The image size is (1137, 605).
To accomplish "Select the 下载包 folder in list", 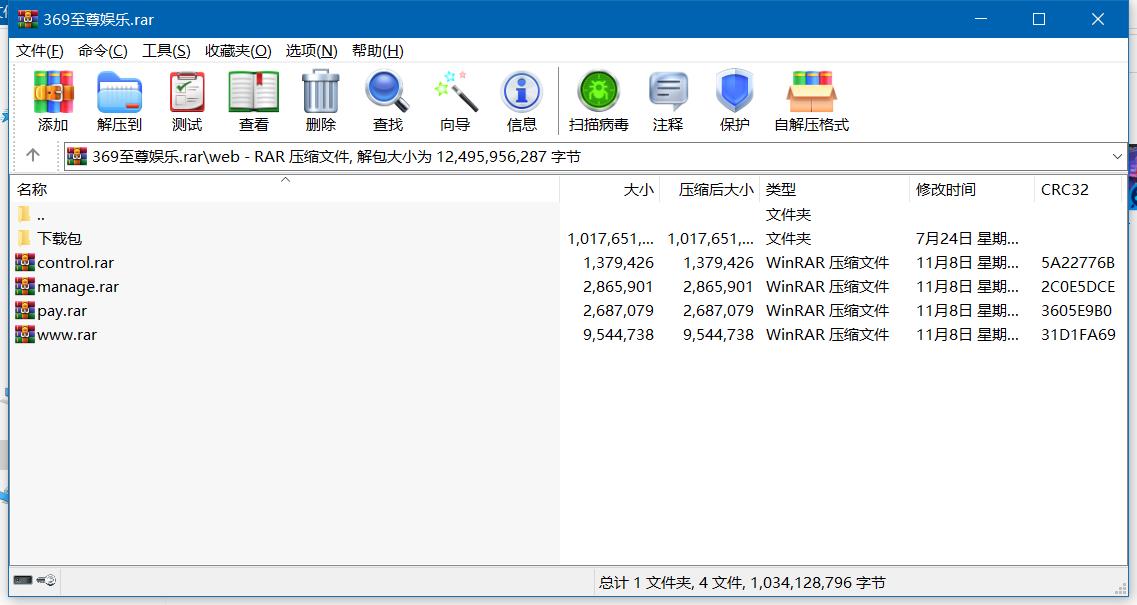I will point(59,238).
